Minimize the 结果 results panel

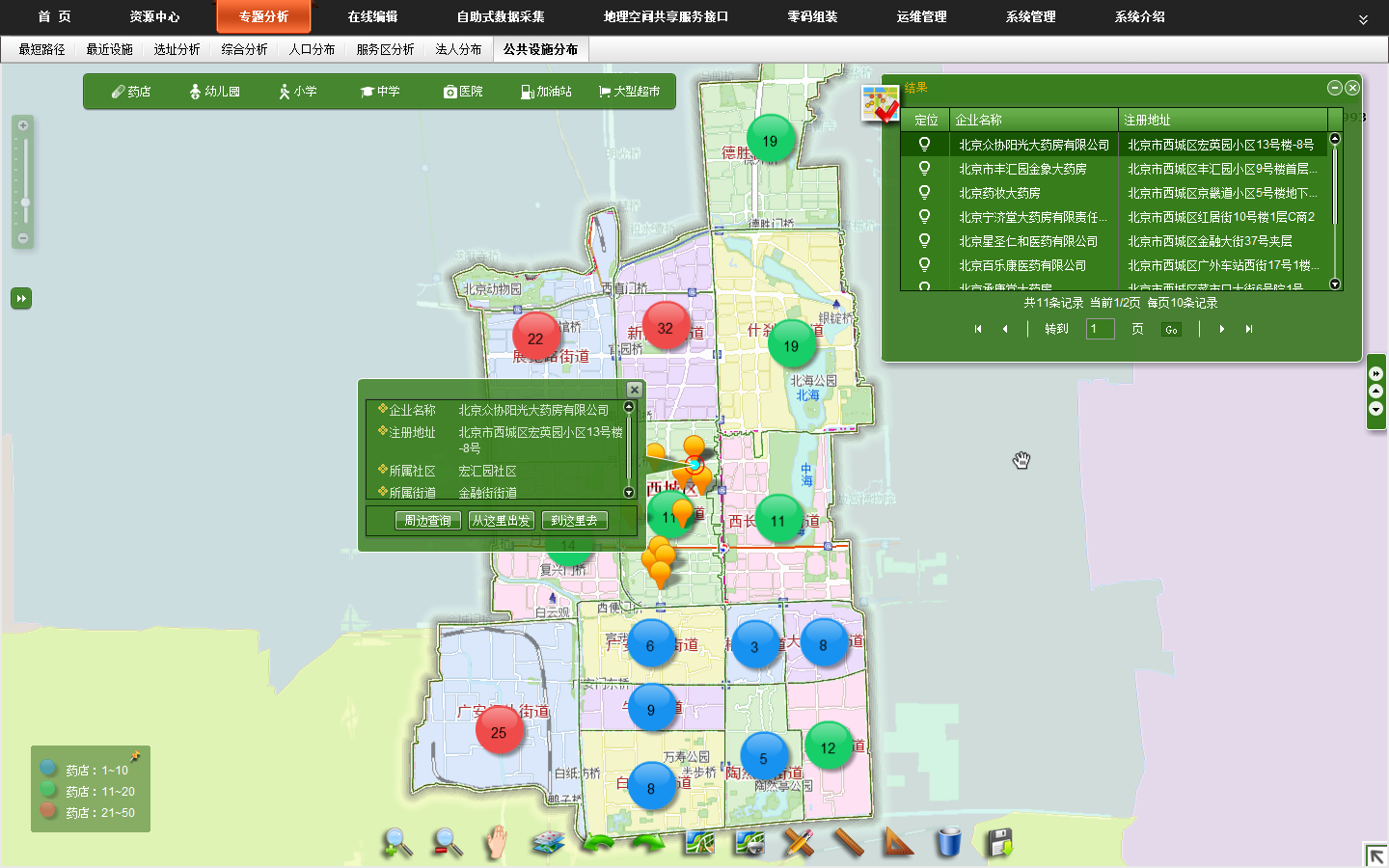[1335, 88]
